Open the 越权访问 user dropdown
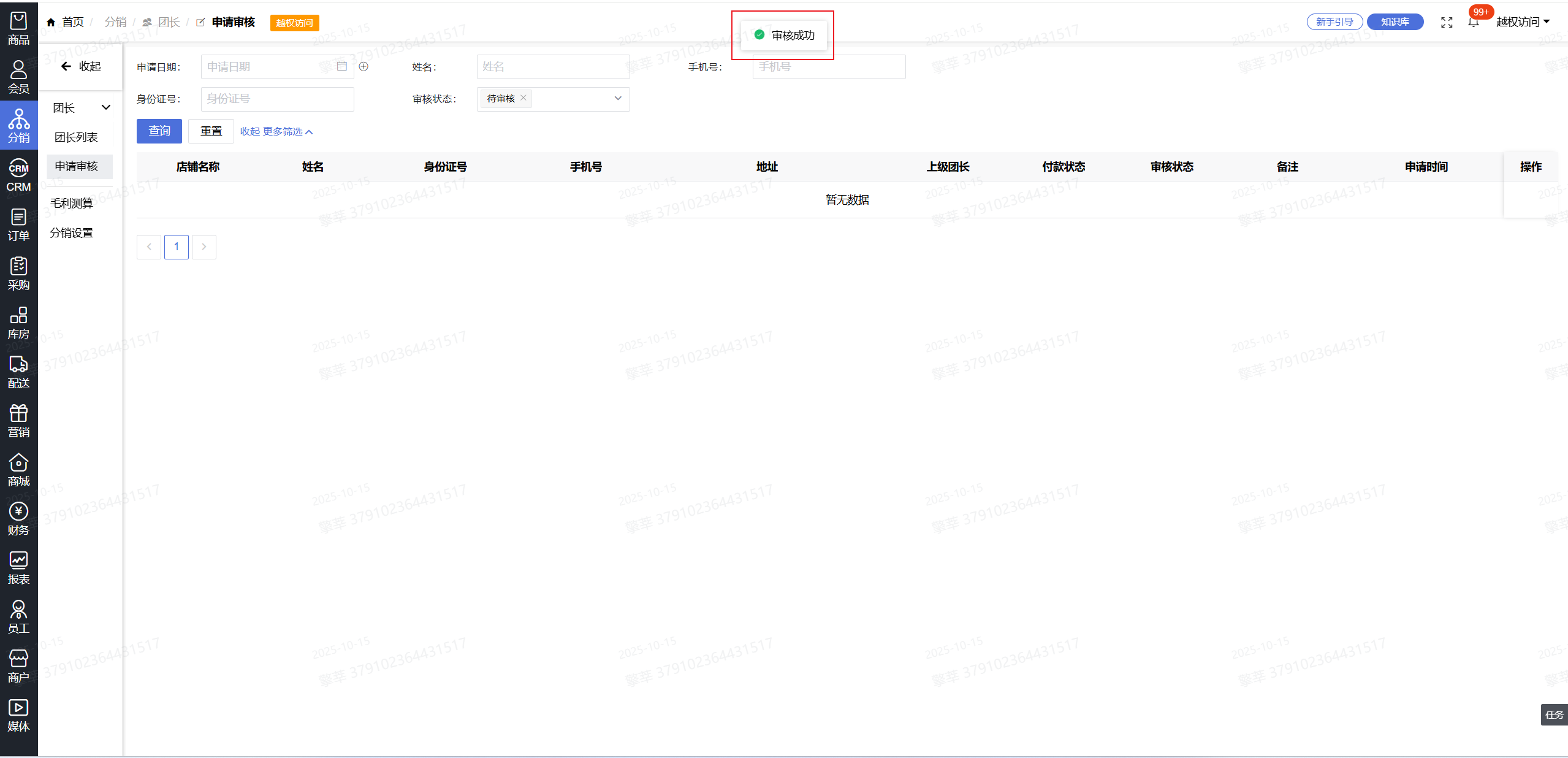Screen dimensions: 1568x758 pyautogui.click(x=1523, y=22)
